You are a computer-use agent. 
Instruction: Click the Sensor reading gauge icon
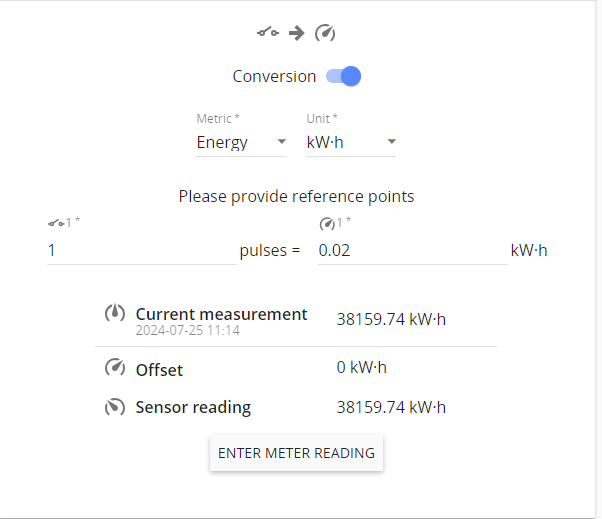click(x=116, y=407)
